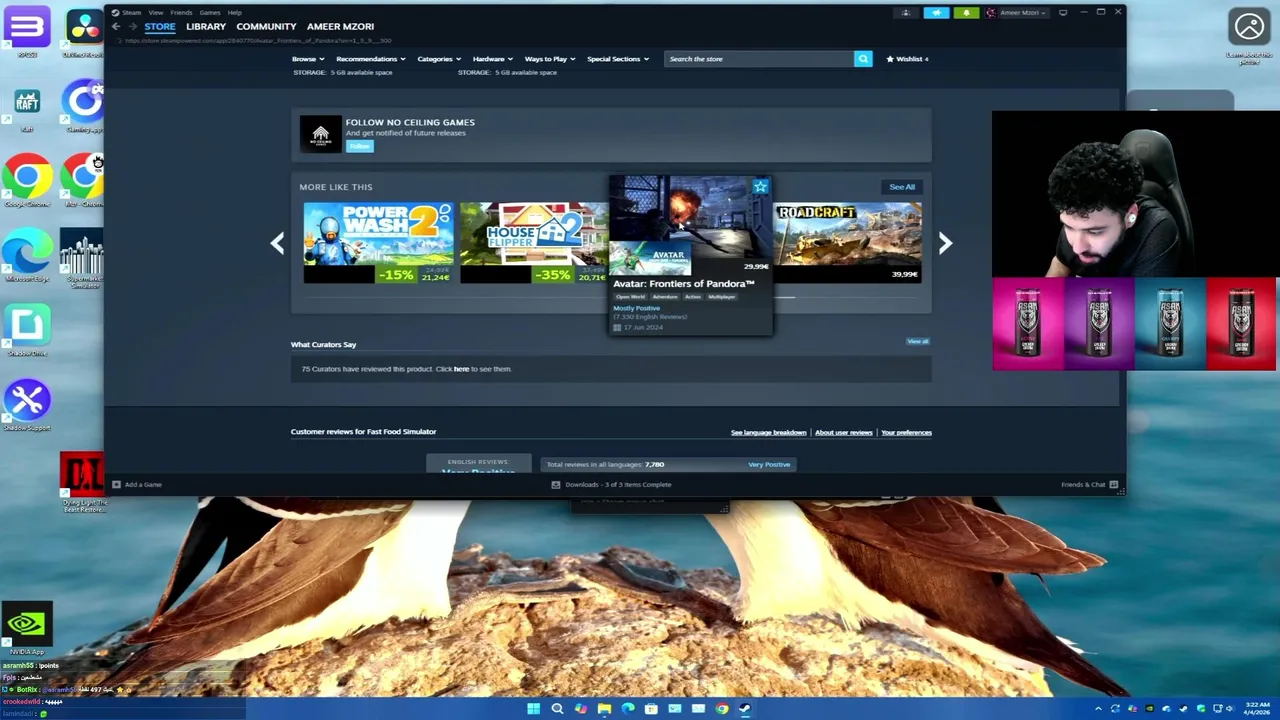Click the wishlist star badge on Avatar card
1280x720 pixels.
coord(761,186)
